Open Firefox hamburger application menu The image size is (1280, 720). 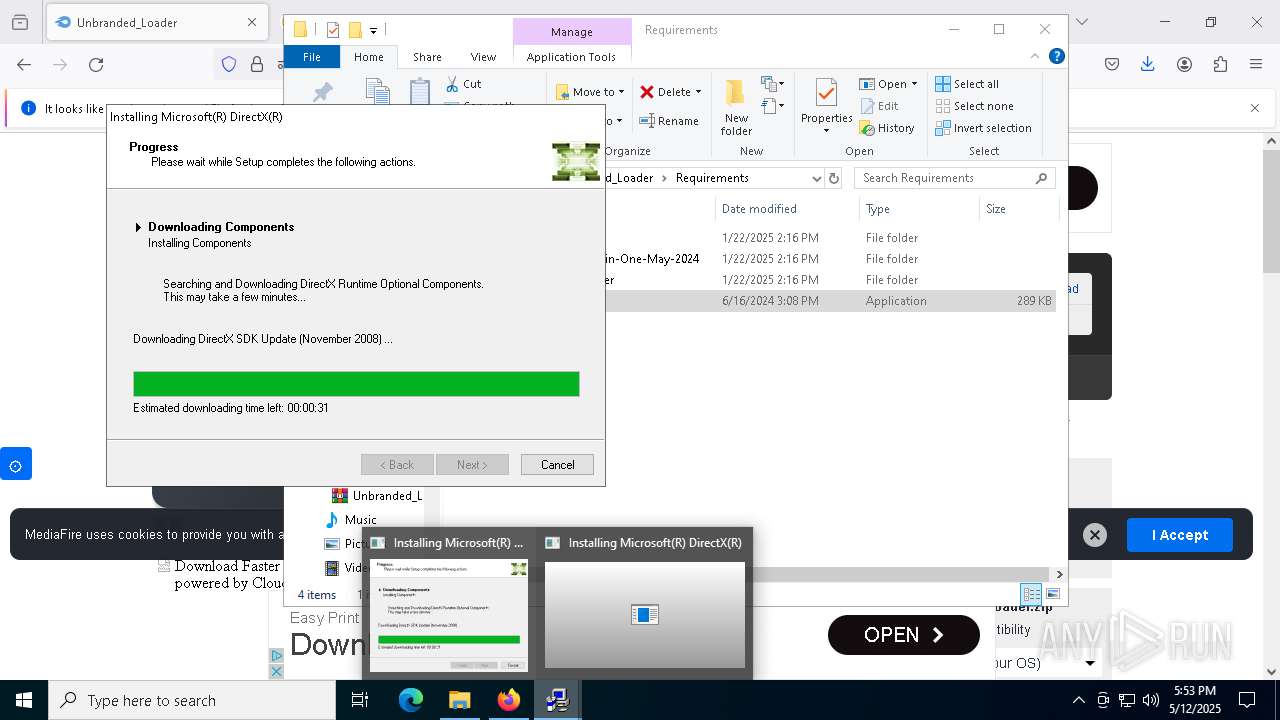[1256, 65]
